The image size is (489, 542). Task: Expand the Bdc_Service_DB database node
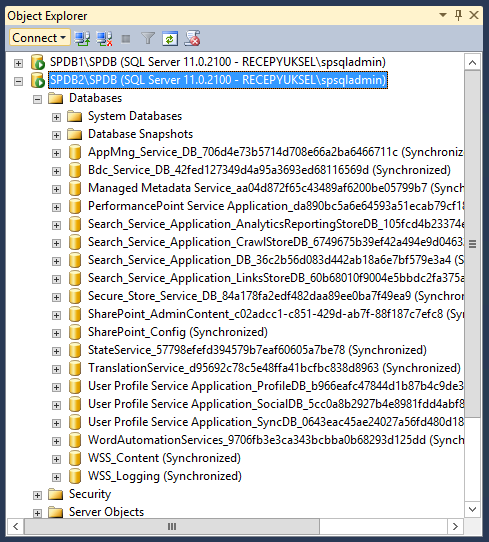56,171
